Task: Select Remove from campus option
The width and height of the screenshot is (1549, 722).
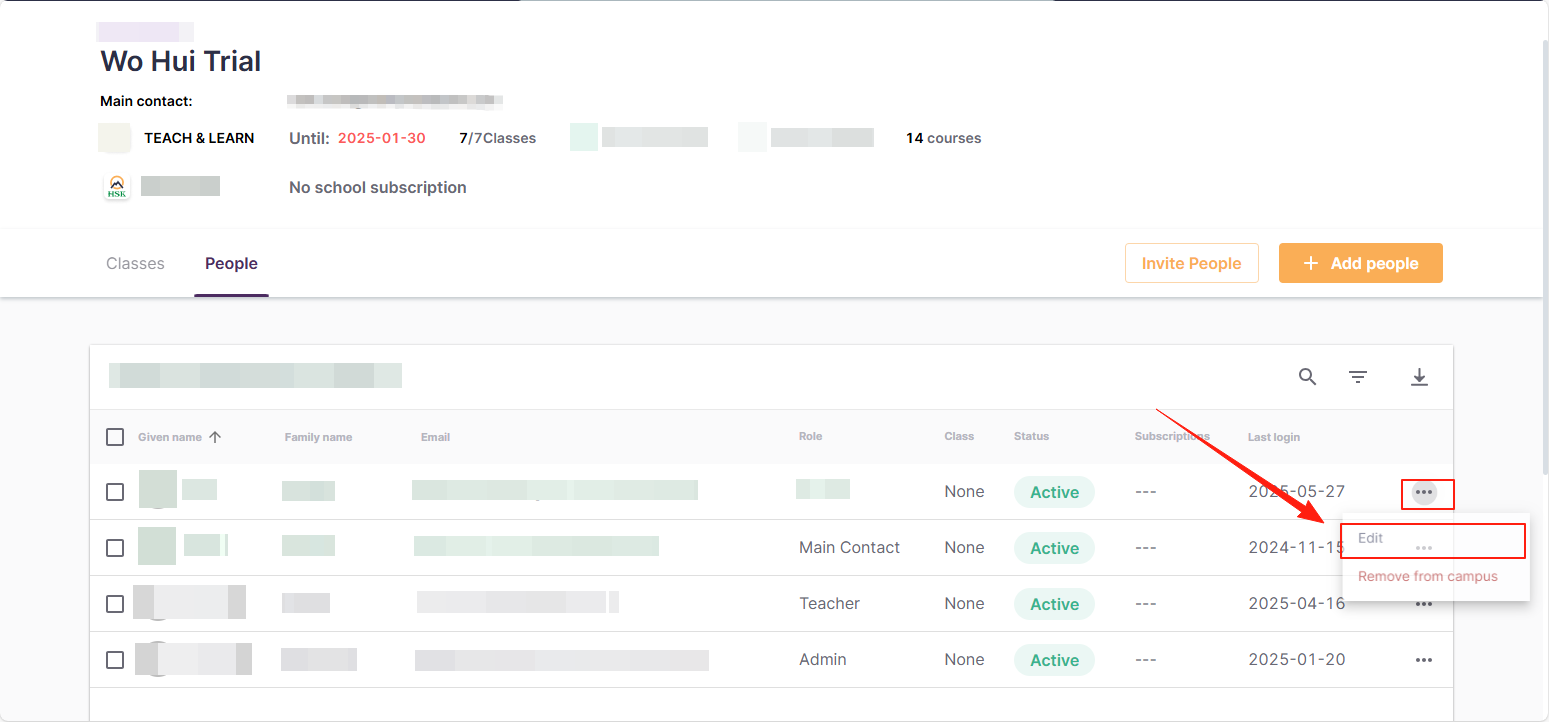Action: (x=1427, y=576)
